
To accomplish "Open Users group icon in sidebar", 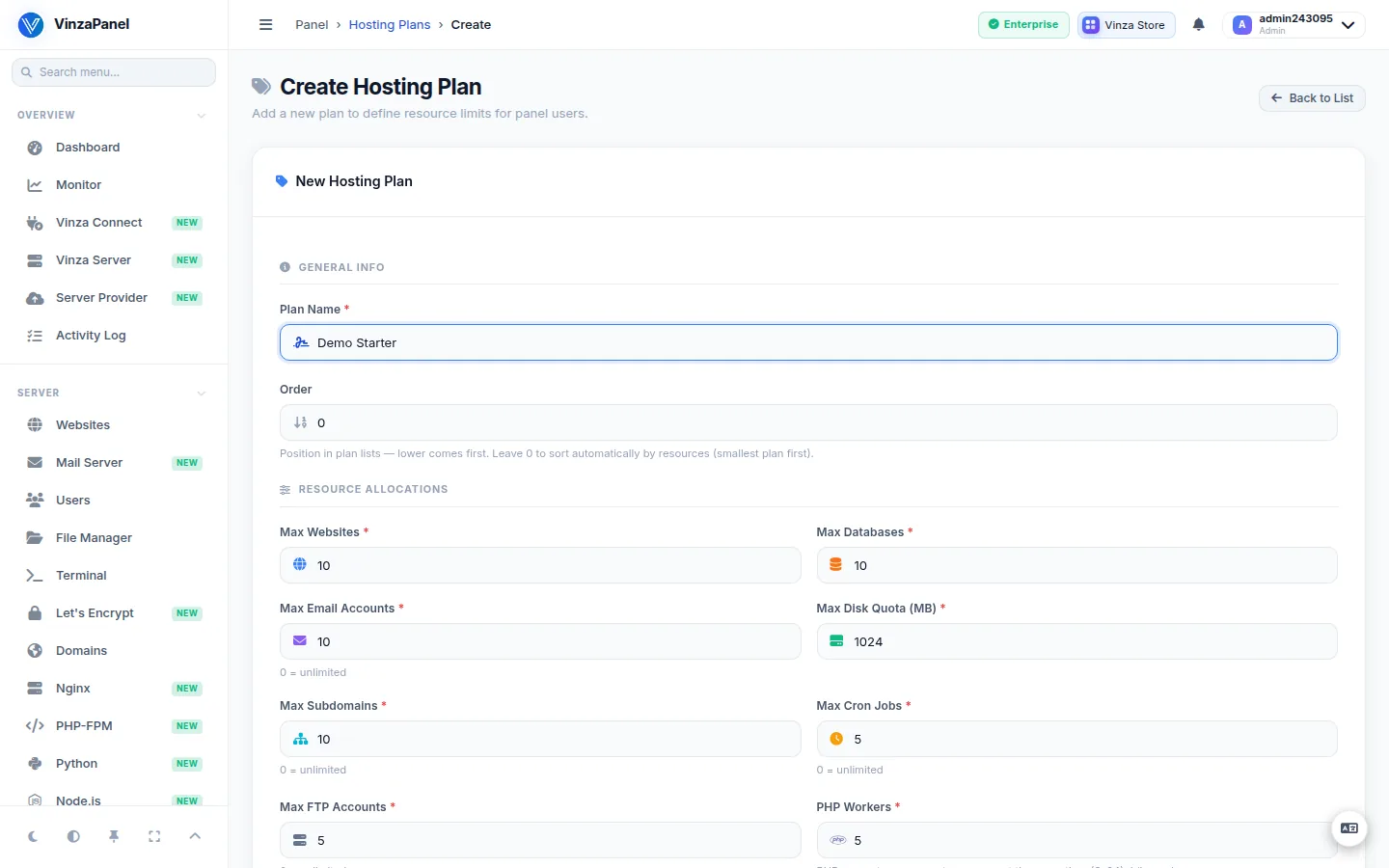I will (35, 501).
